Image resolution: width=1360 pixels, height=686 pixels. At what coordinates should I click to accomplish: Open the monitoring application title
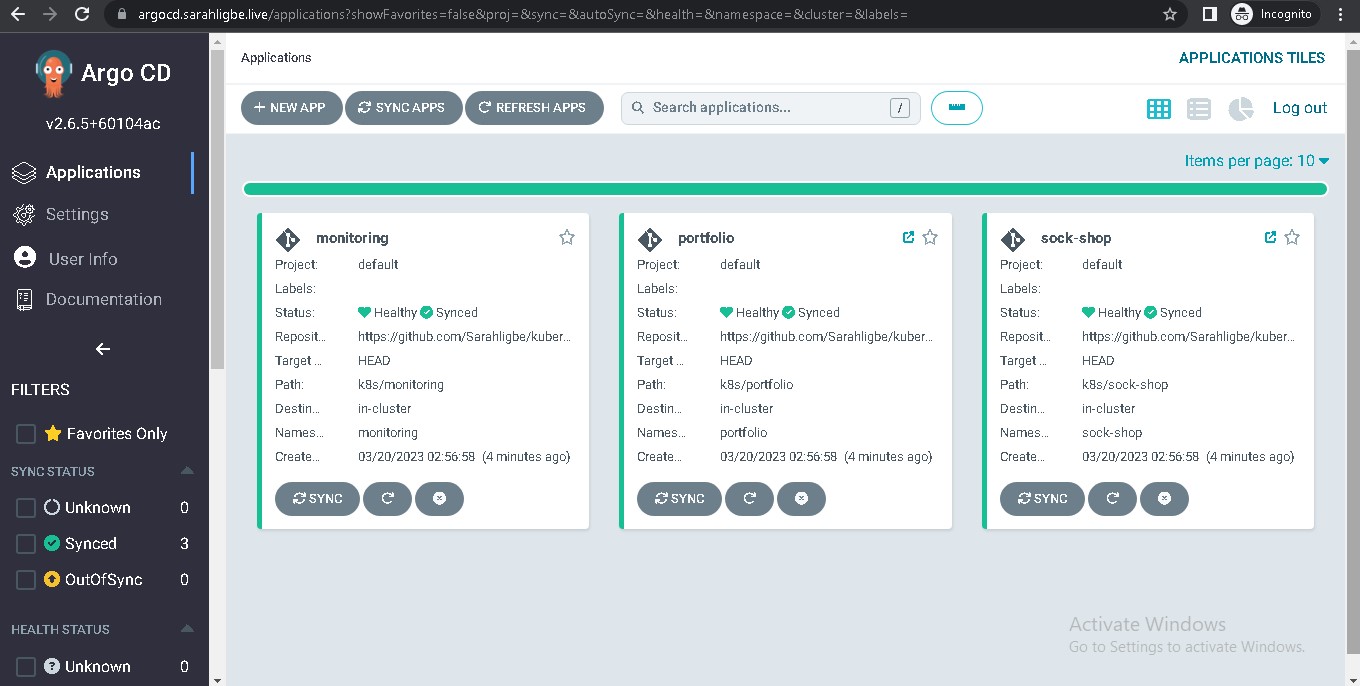click(x=352, y=238)
